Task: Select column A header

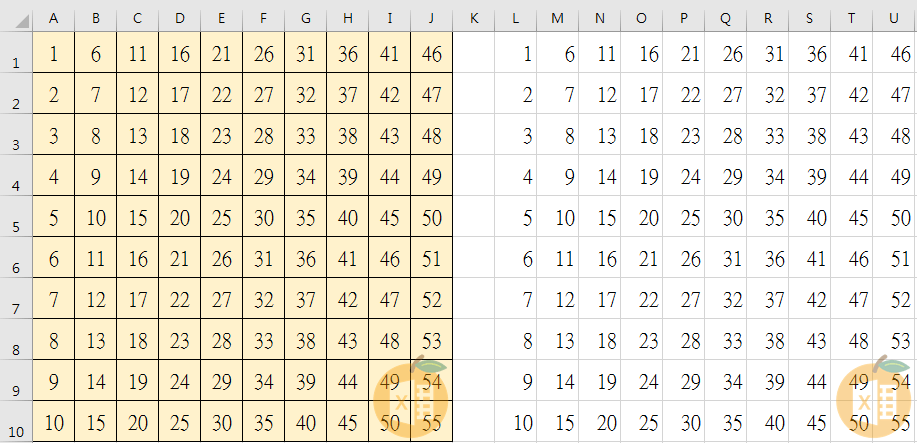Action: pyautogui.click(x=53, y=18)
